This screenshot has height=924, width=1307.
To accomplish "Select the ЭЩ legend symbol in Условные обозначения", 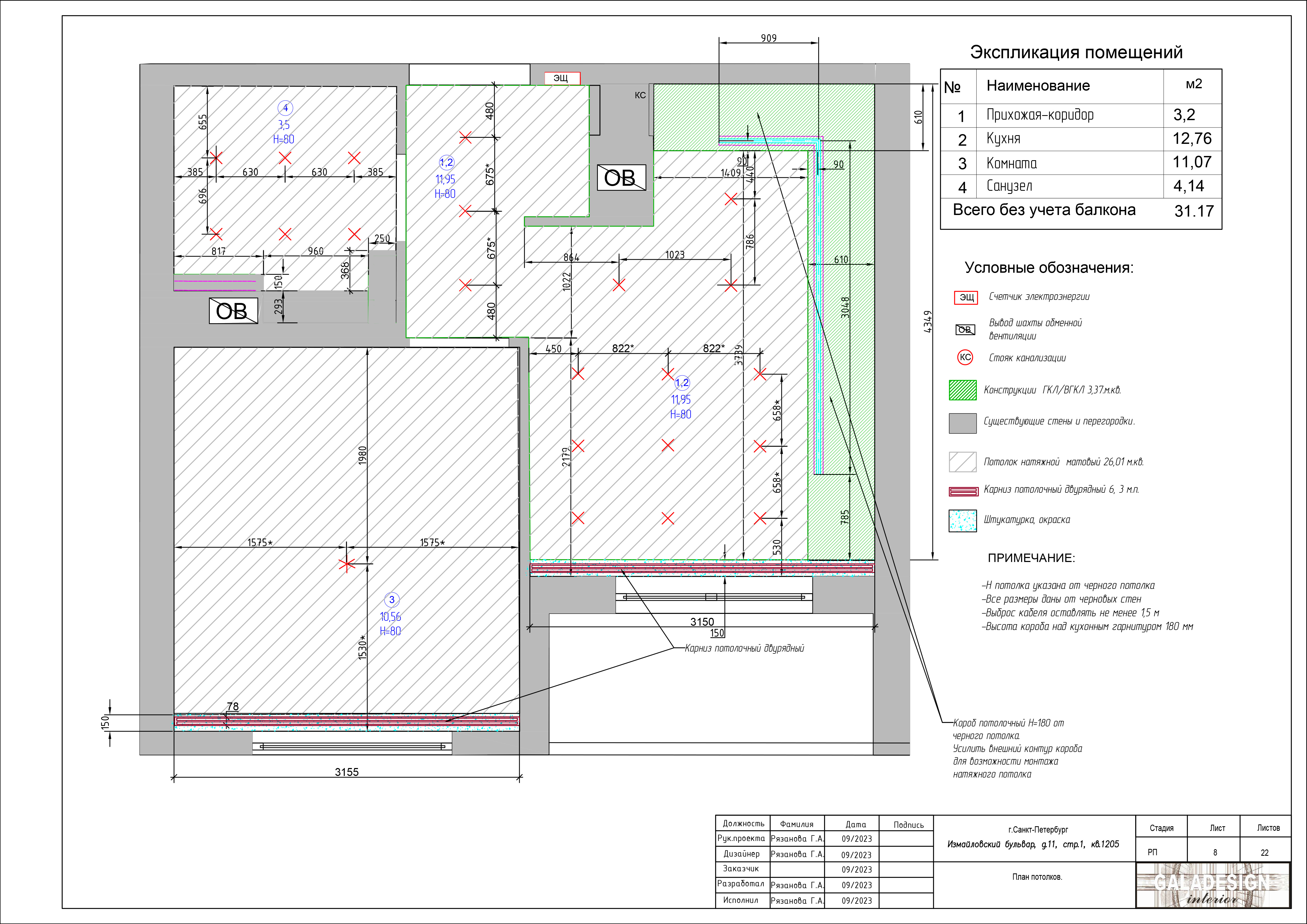I will pyautogui.click(x=966, y=297).
